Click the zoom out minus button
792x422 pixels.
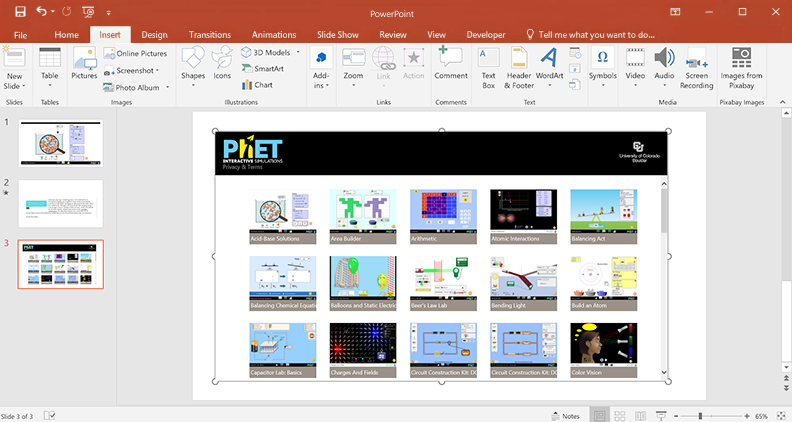(x=676, y=416)
